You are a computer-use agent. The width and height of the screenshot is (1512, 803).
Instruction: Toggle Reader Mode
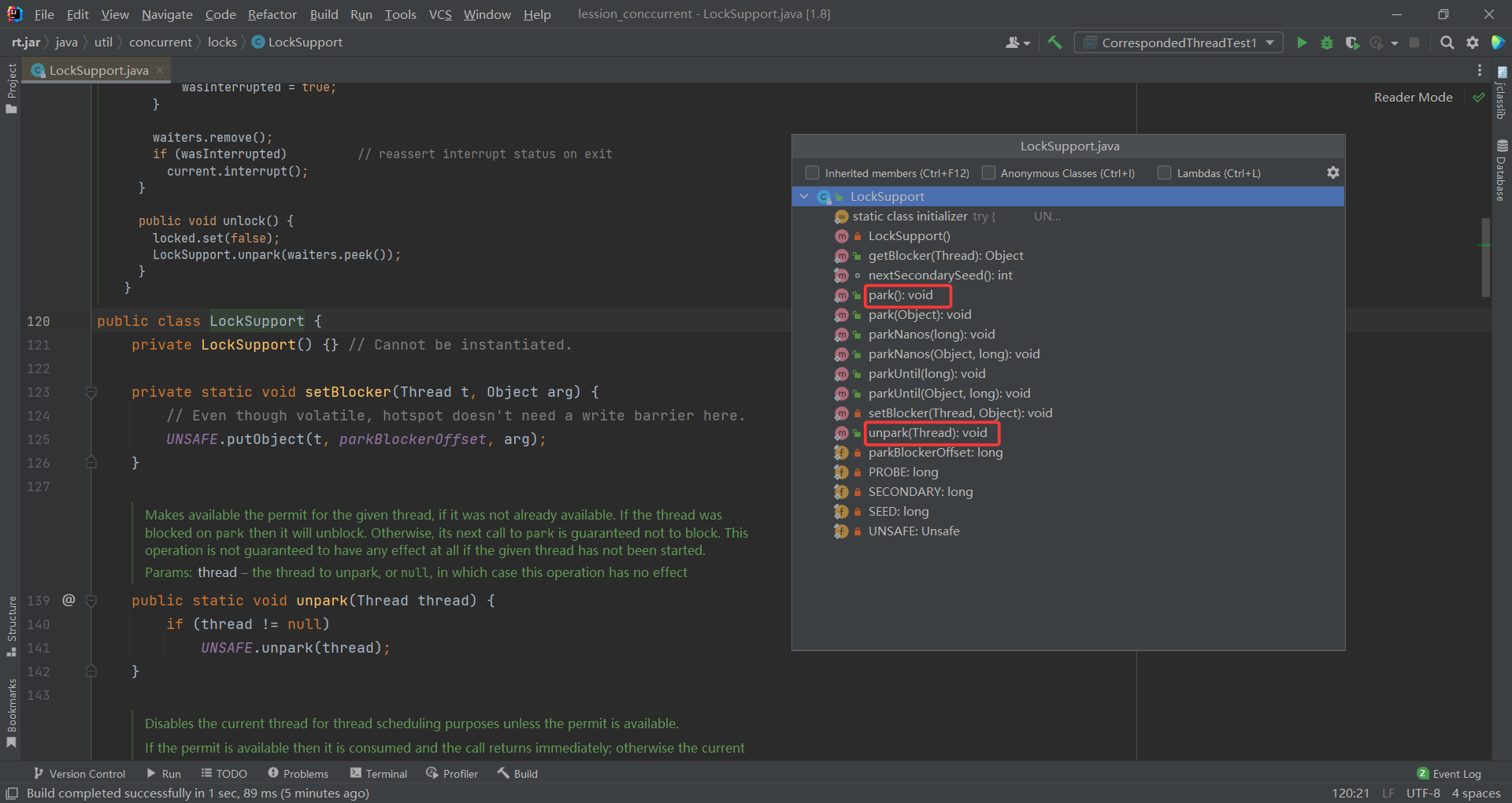(x=1413, y=97)
